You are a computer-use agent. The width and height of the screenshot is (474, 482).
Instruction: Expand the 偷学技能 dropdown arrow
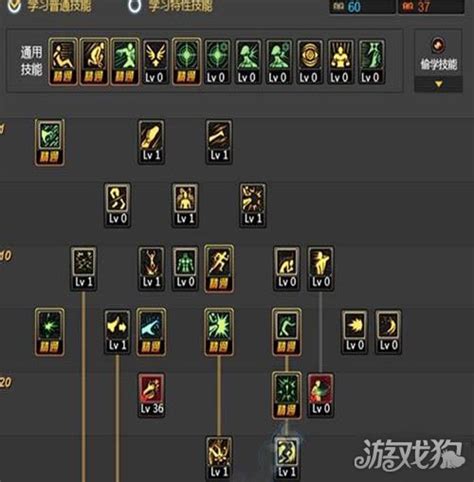pyautogui.click(x=439, y=84)
